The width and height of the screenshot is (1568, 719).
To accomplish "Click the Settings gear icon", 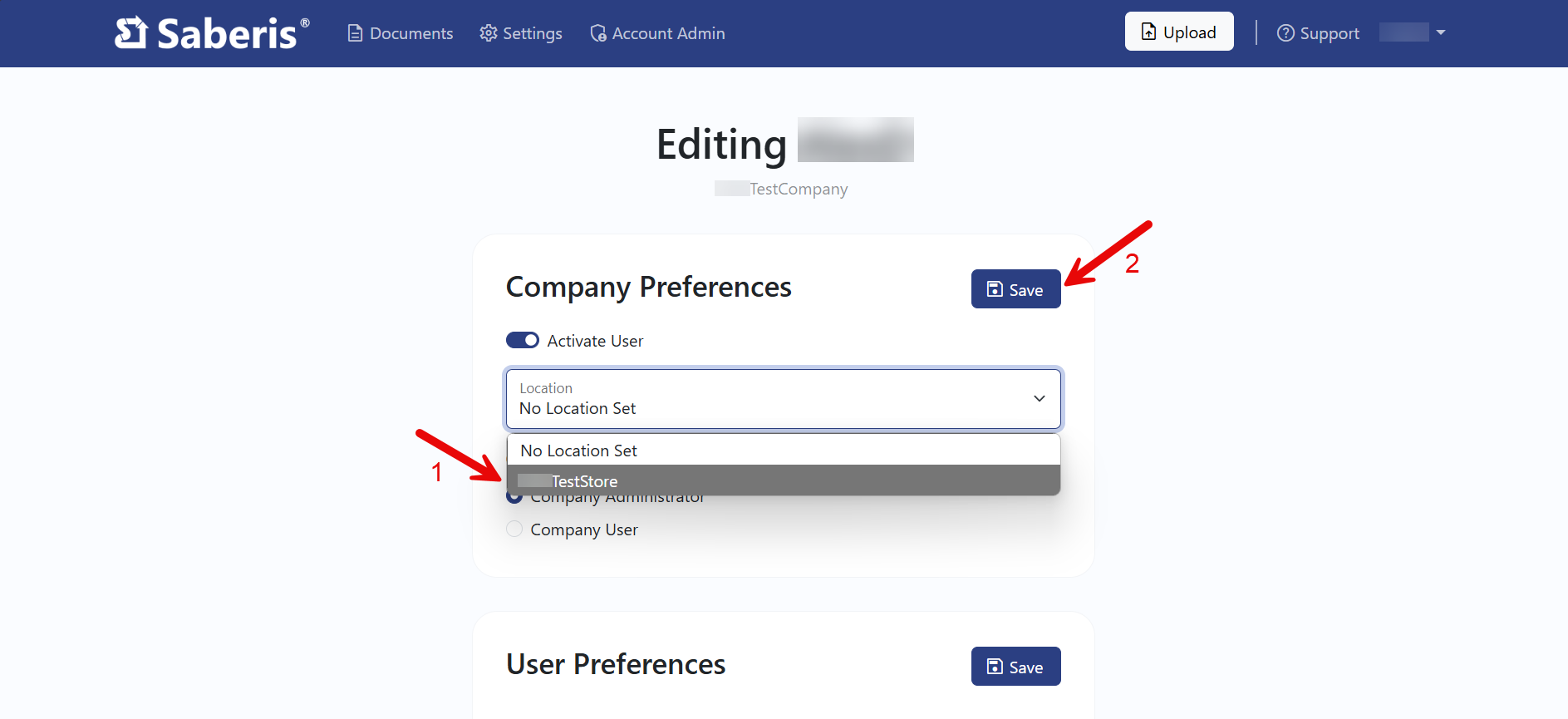I will pyautogui.click(x=489, y=33).
